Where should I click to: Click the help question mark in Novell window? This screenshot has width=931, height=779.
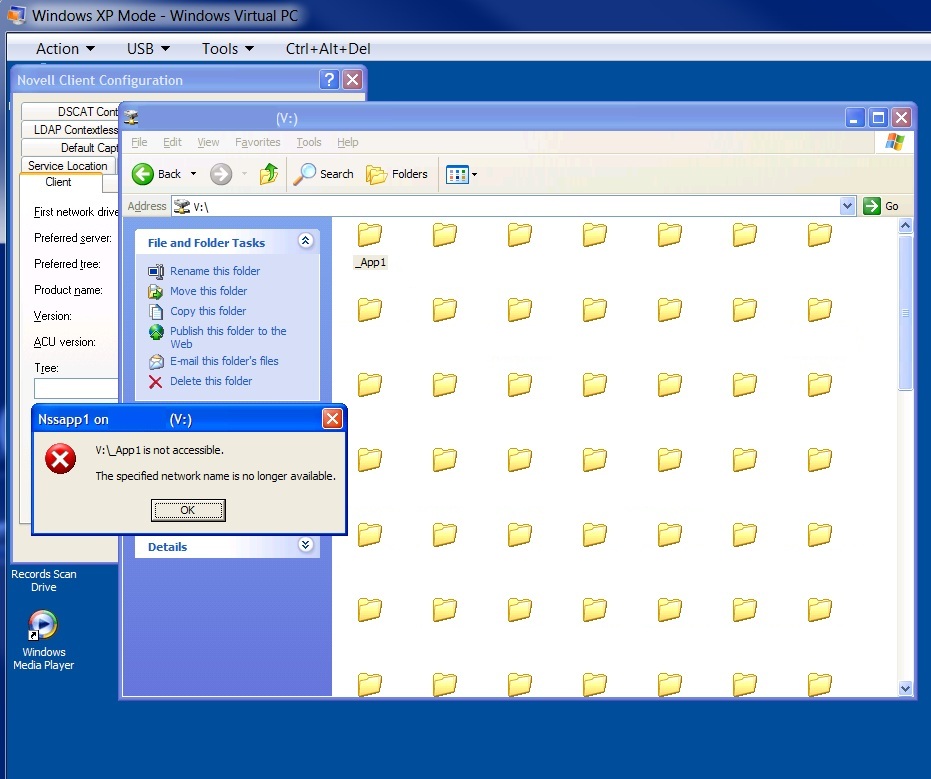pyautogui.click(x=330, y=80)
